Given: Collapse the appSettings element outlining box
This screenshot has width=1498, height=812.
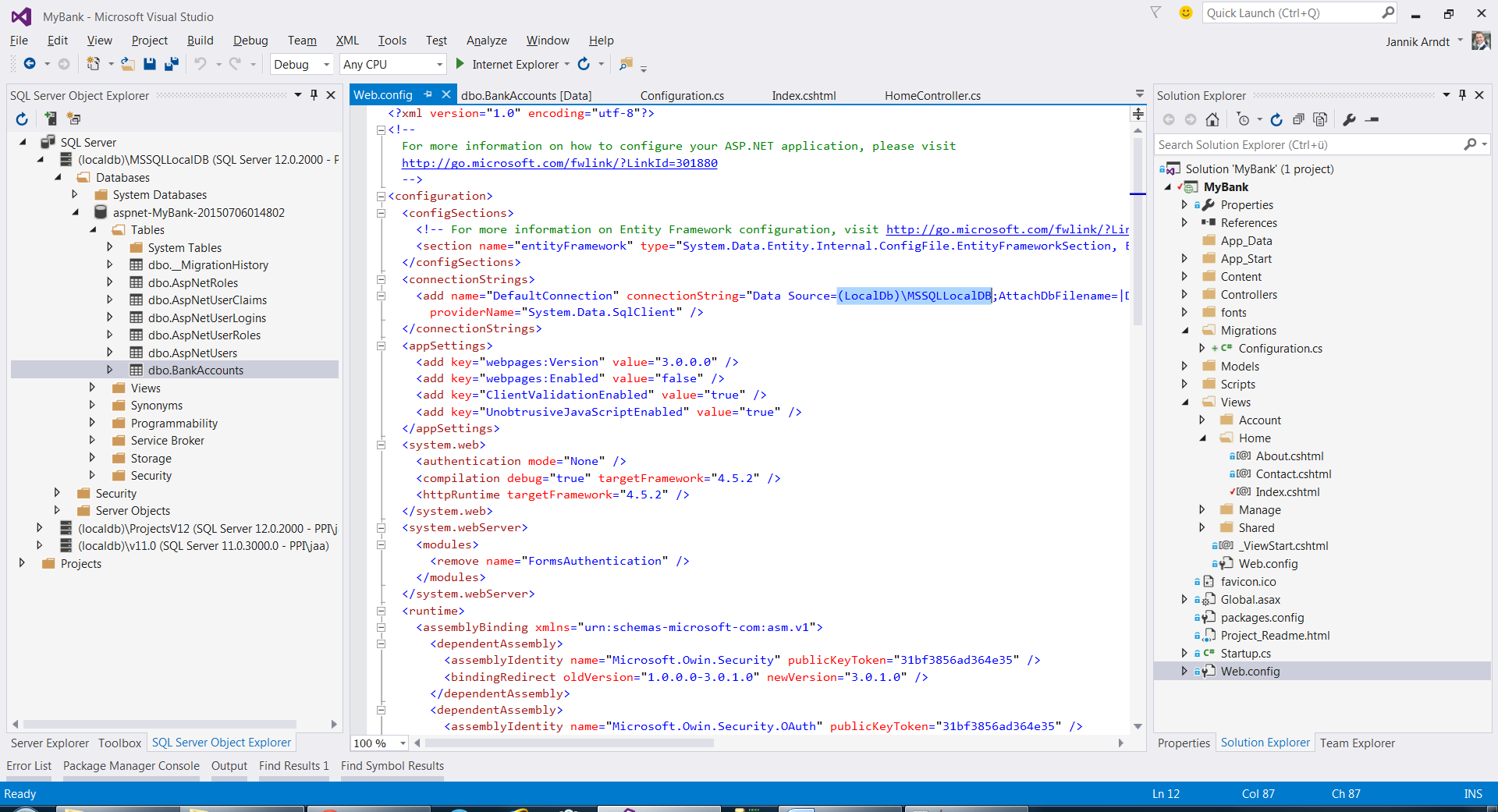Looking at the screenshot, I should coord(382,346).
